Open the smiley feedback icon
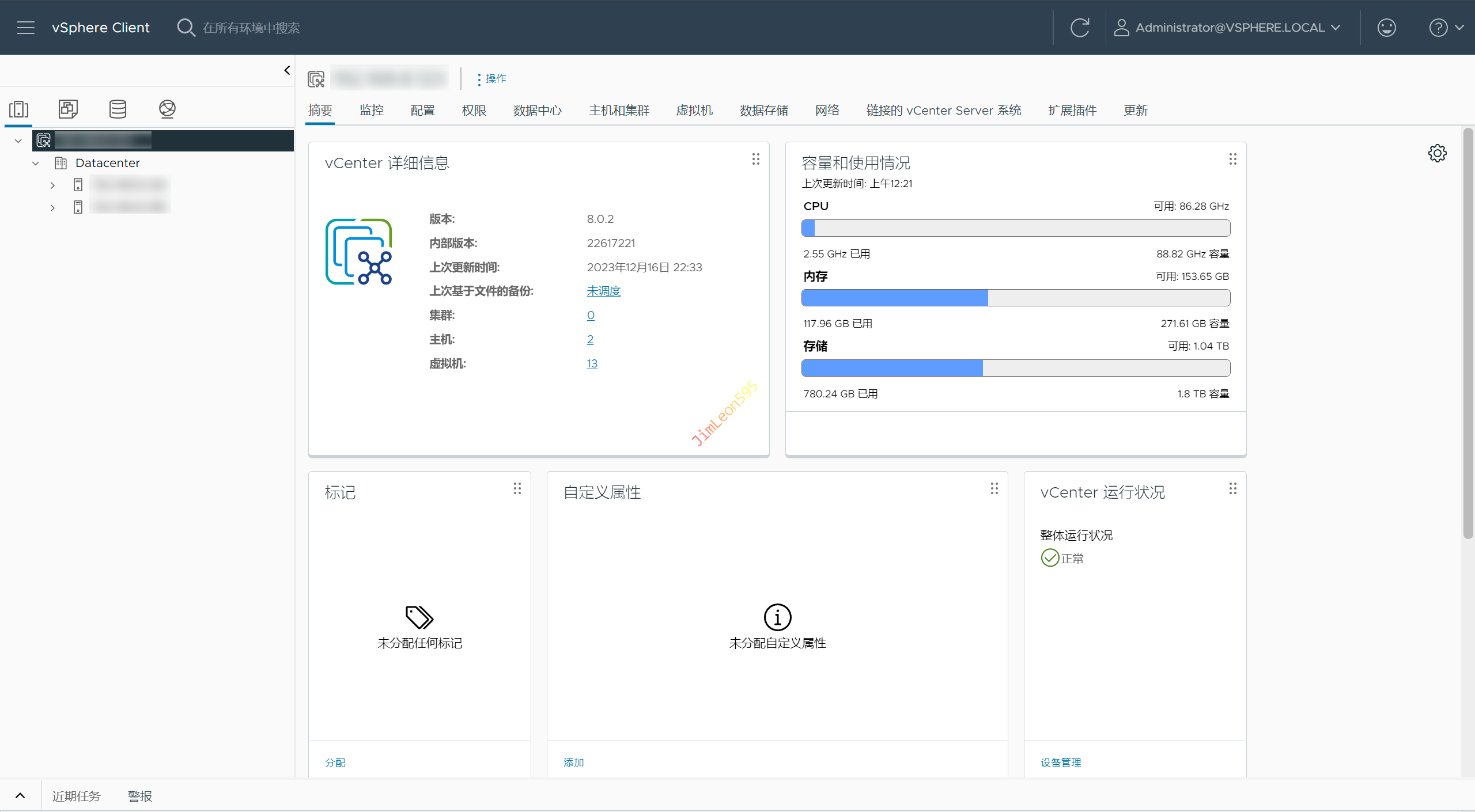This screenshot has height=812, width=1475. click(1386, 28)
